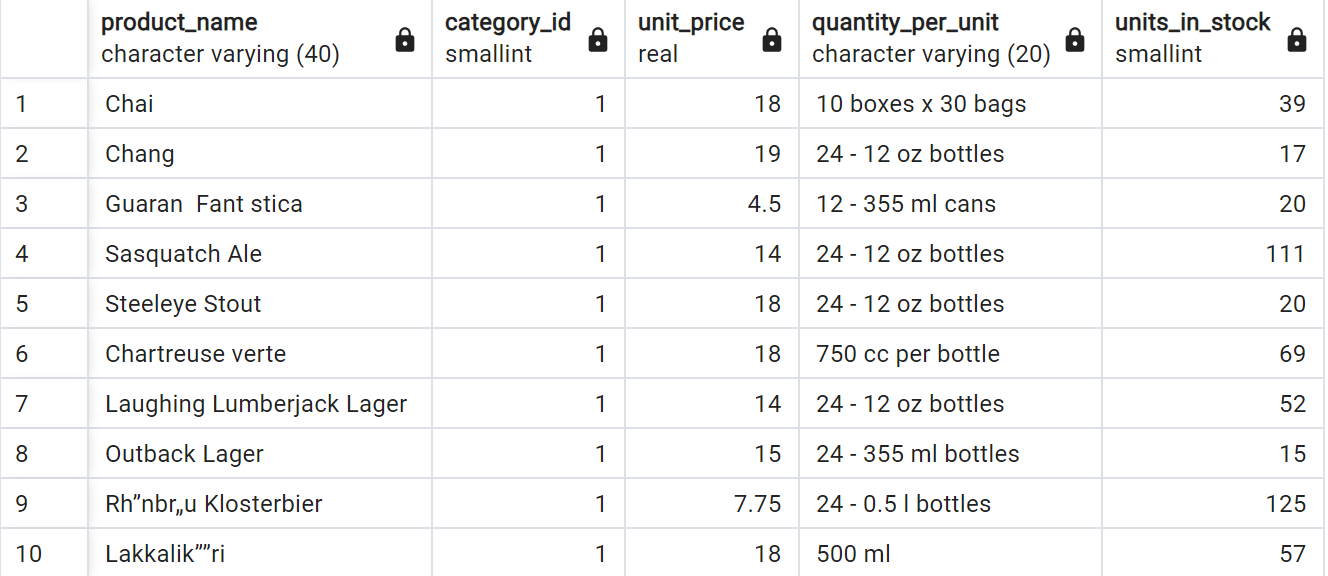Click the lock icon in units_in_stock column
The width and height of the screenshot is (1328, 576).
tap(1296, 39)
